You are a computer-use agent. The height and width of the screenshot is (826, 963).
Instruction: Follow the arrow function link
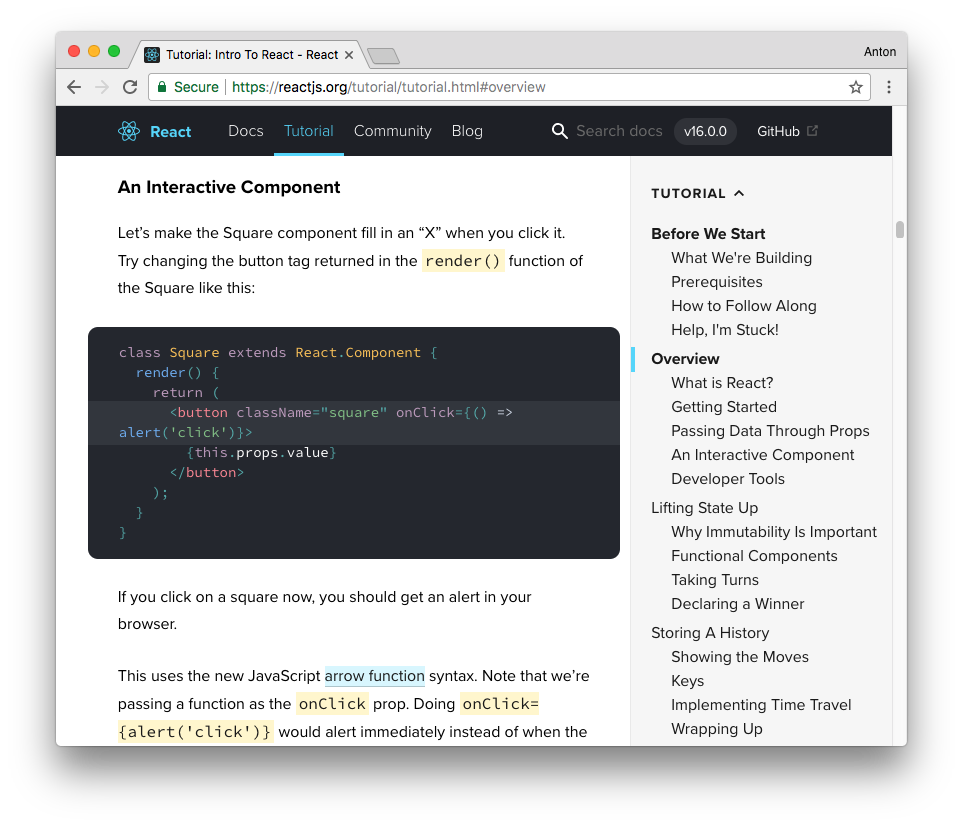tap(375, 676)
